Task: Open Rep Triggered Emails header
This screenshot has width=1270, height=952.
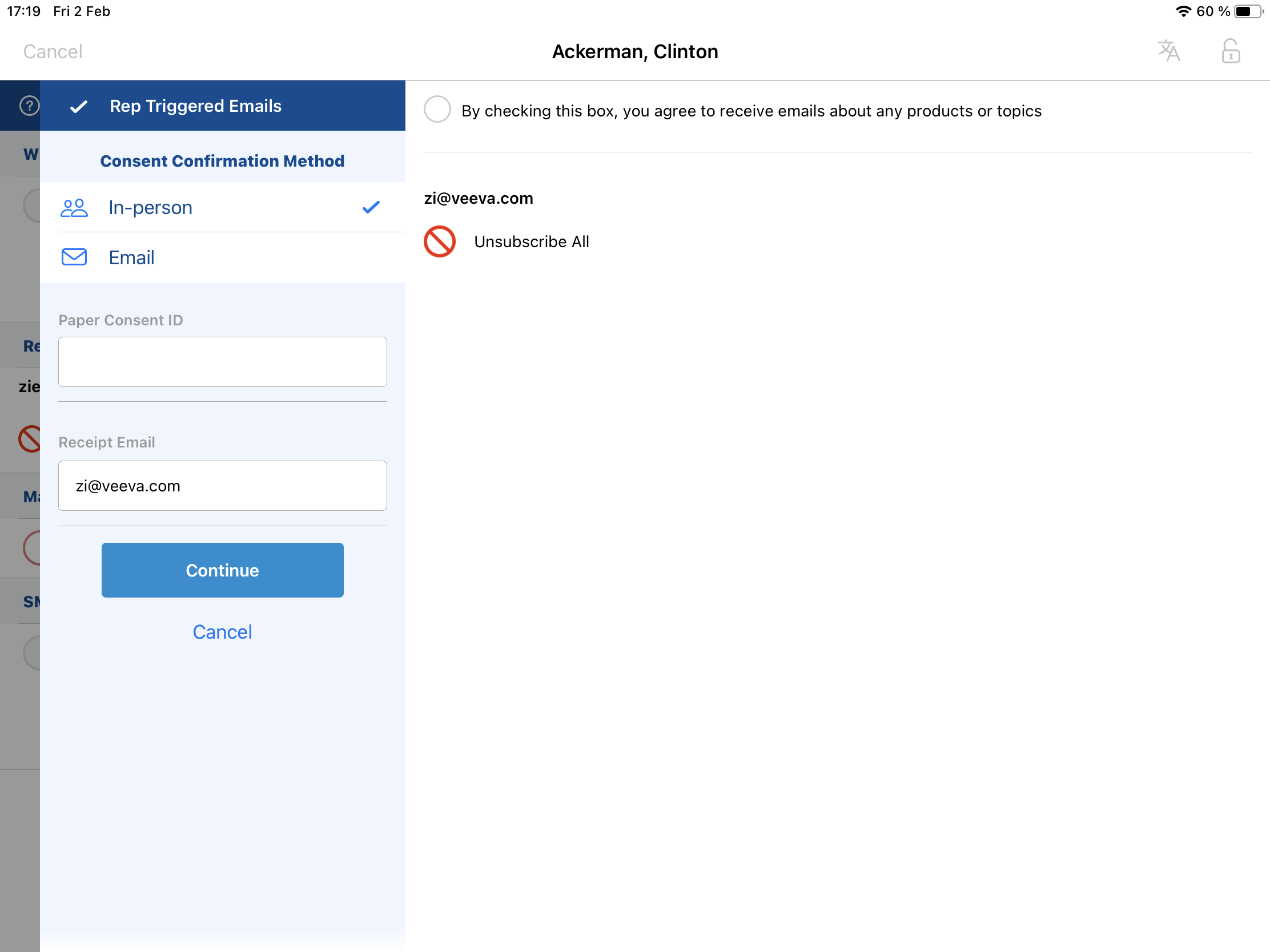Action: coord(195,106)
